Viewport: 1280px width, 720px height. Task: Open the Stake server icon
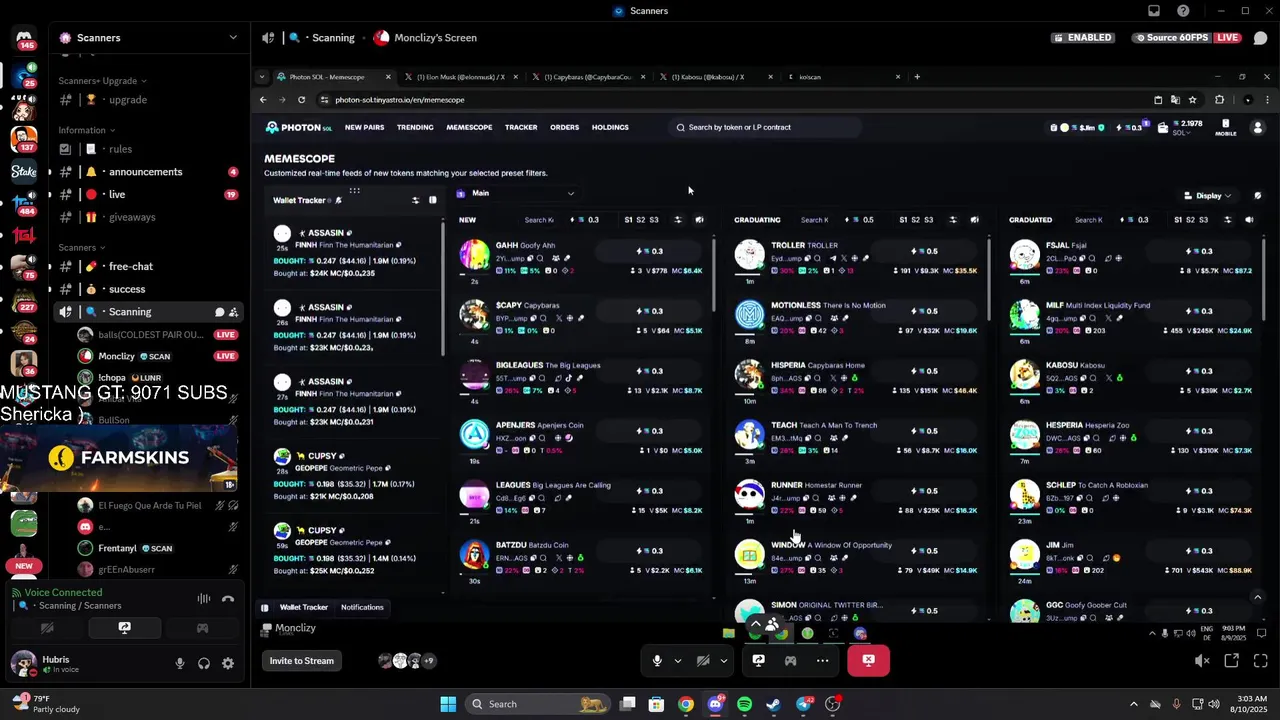coord(24,172)
